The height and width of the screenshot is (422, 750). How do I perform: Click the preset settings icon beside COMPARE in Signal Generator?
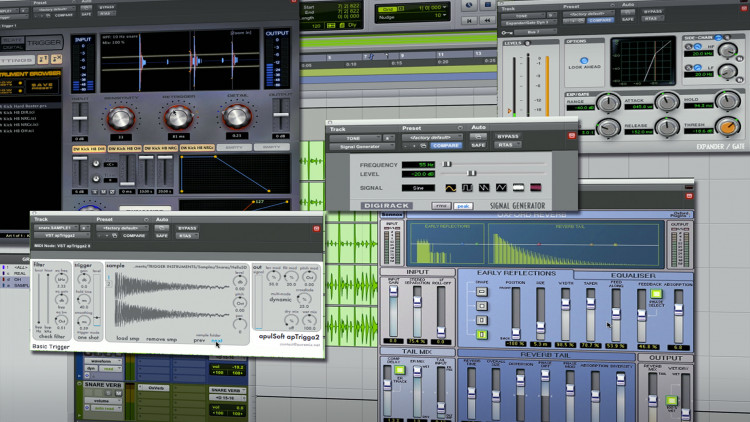424,145
